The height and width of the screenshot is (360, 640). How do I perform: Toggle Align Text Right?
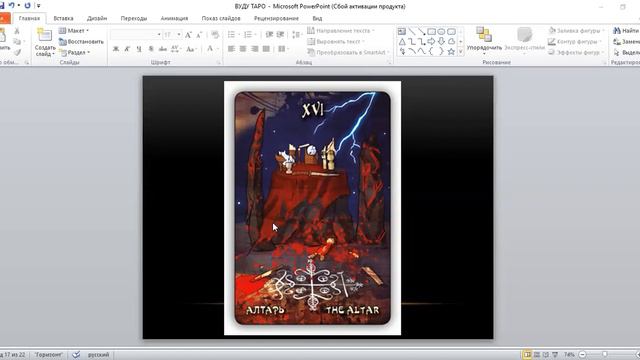click(x=255, y=49)
